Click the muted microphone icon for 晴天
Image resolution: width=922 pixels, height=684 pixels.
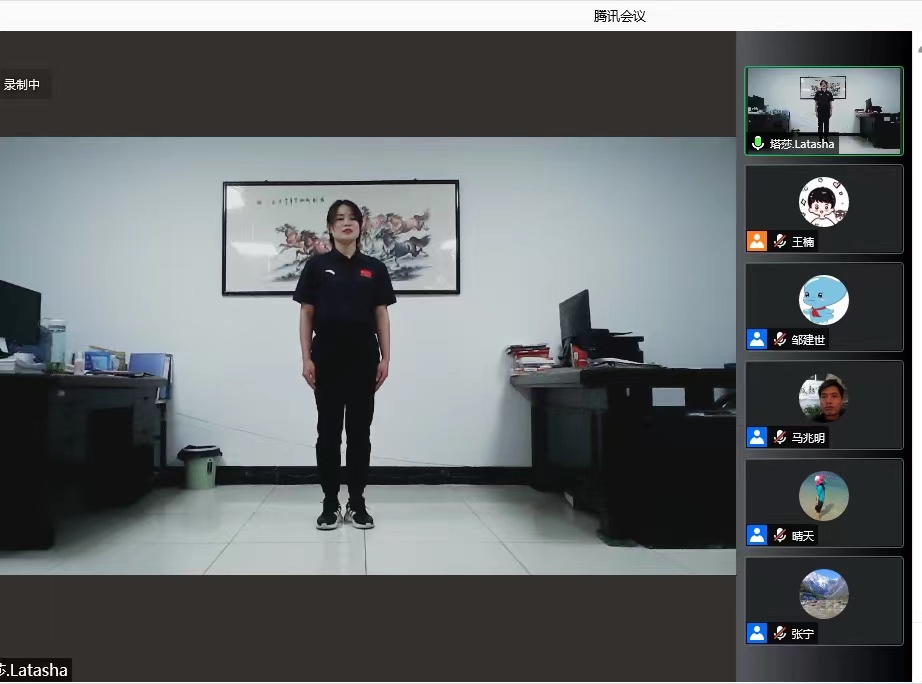(x=780, y=535)
